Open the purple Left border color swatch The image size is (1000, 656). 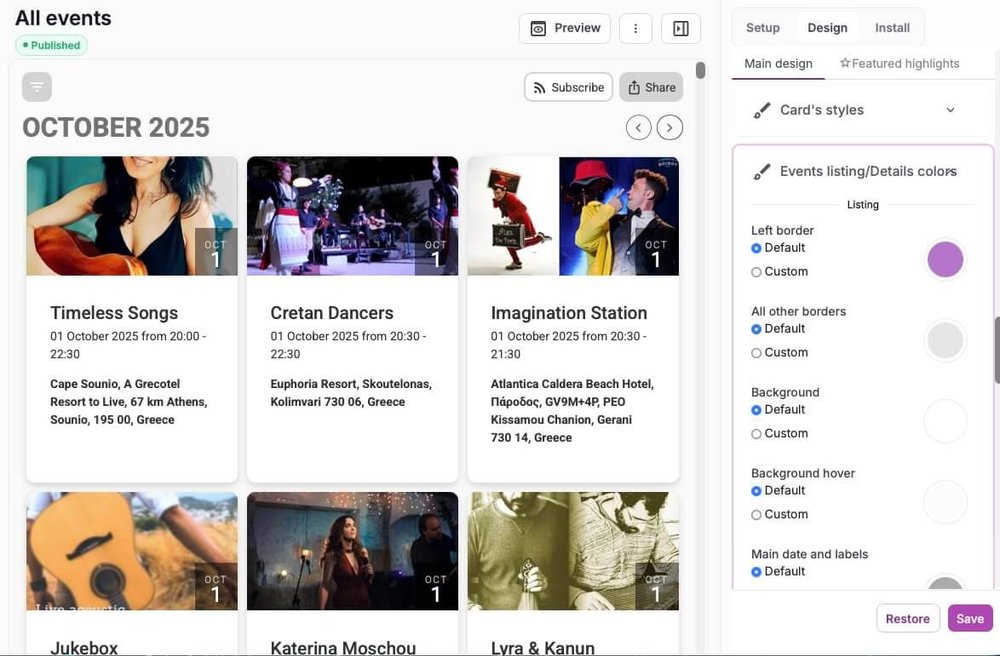click(x=945, y=259)
